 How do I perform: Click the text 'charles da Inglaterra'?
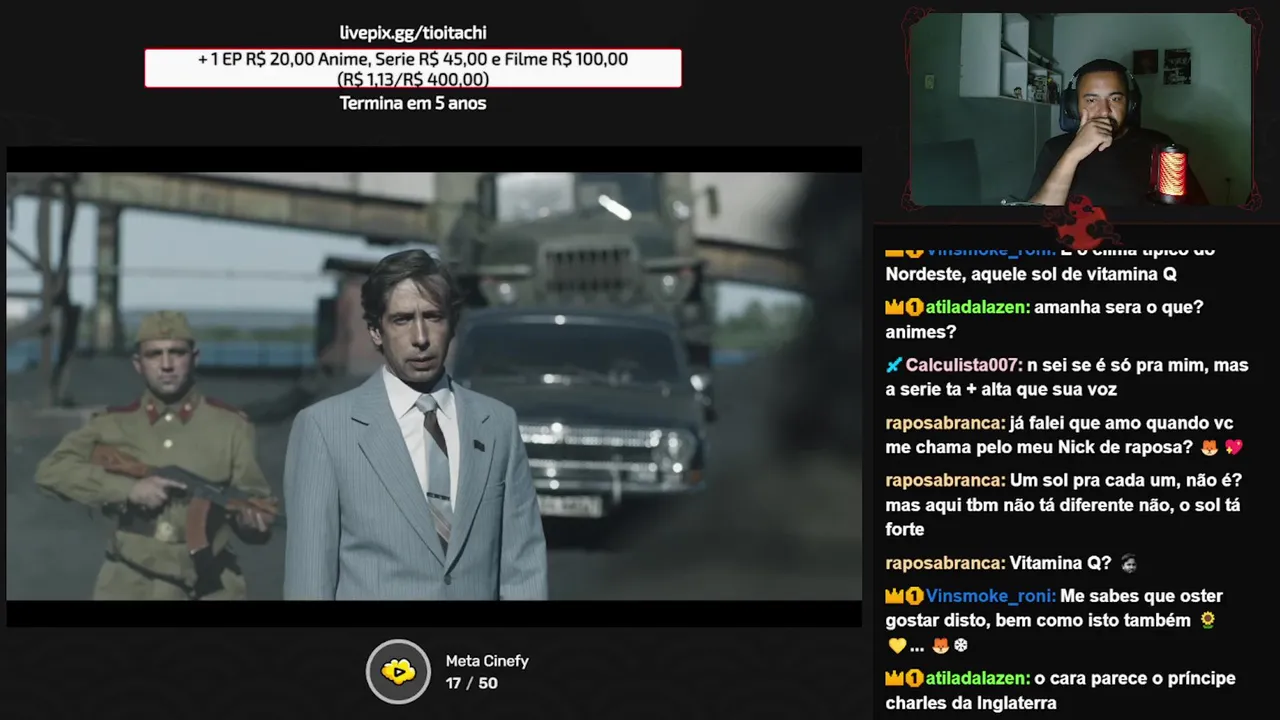tap(971, 704)
